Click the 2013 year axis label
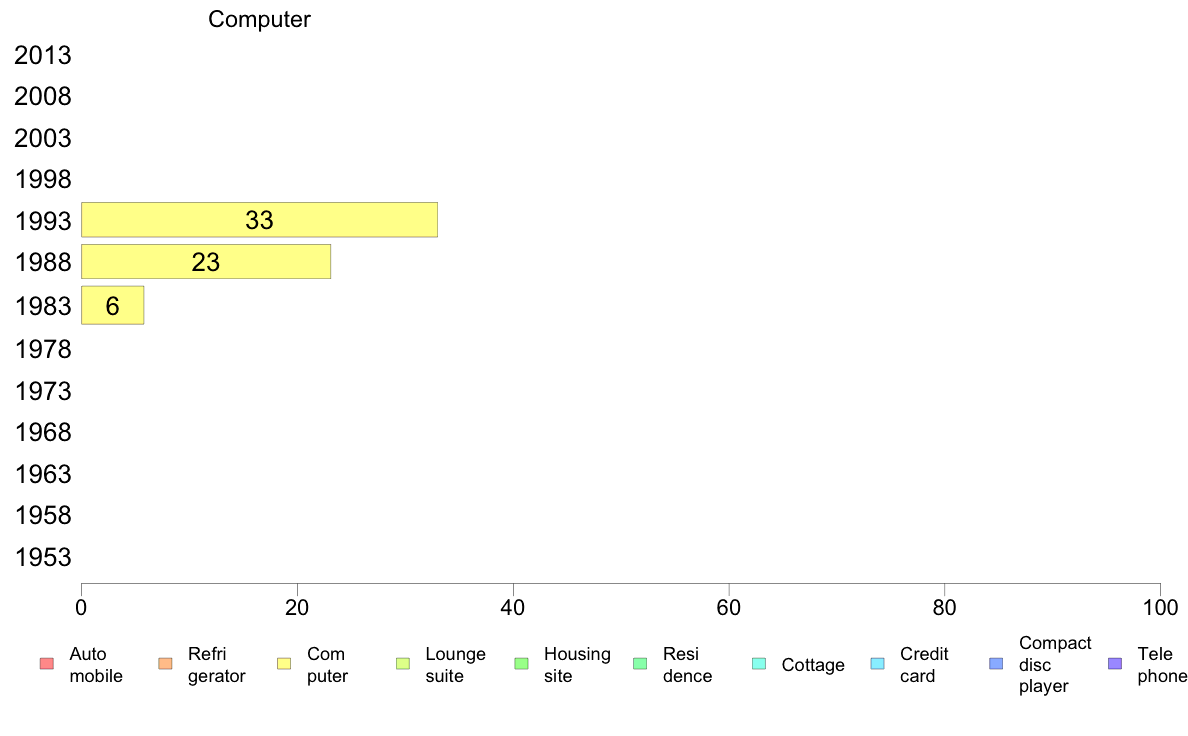This screenshot has width=1188, height=736. (x=42, y=55)
